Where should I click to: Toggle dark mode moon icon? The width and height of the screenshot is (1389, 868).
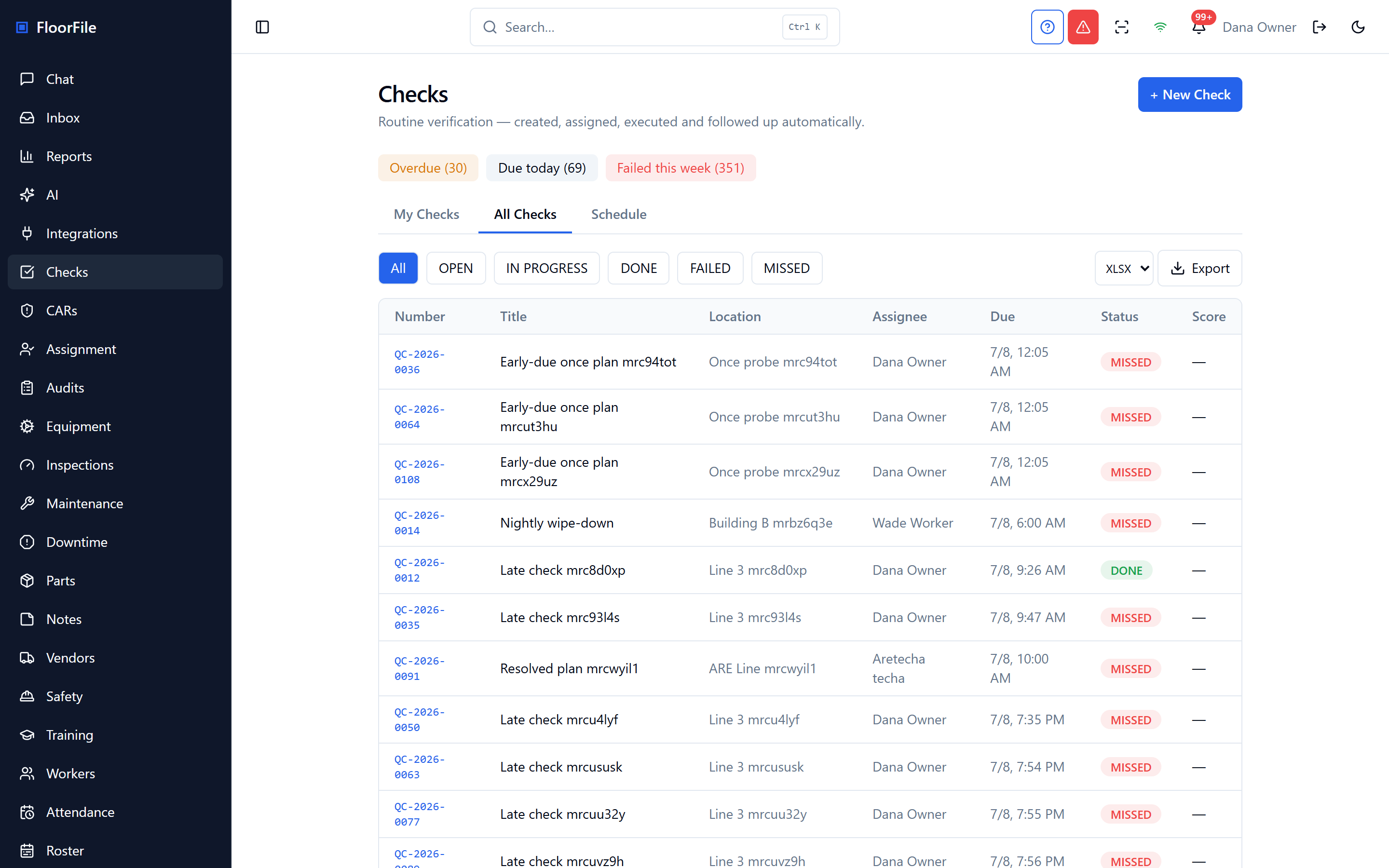[x=1358, y=27]
